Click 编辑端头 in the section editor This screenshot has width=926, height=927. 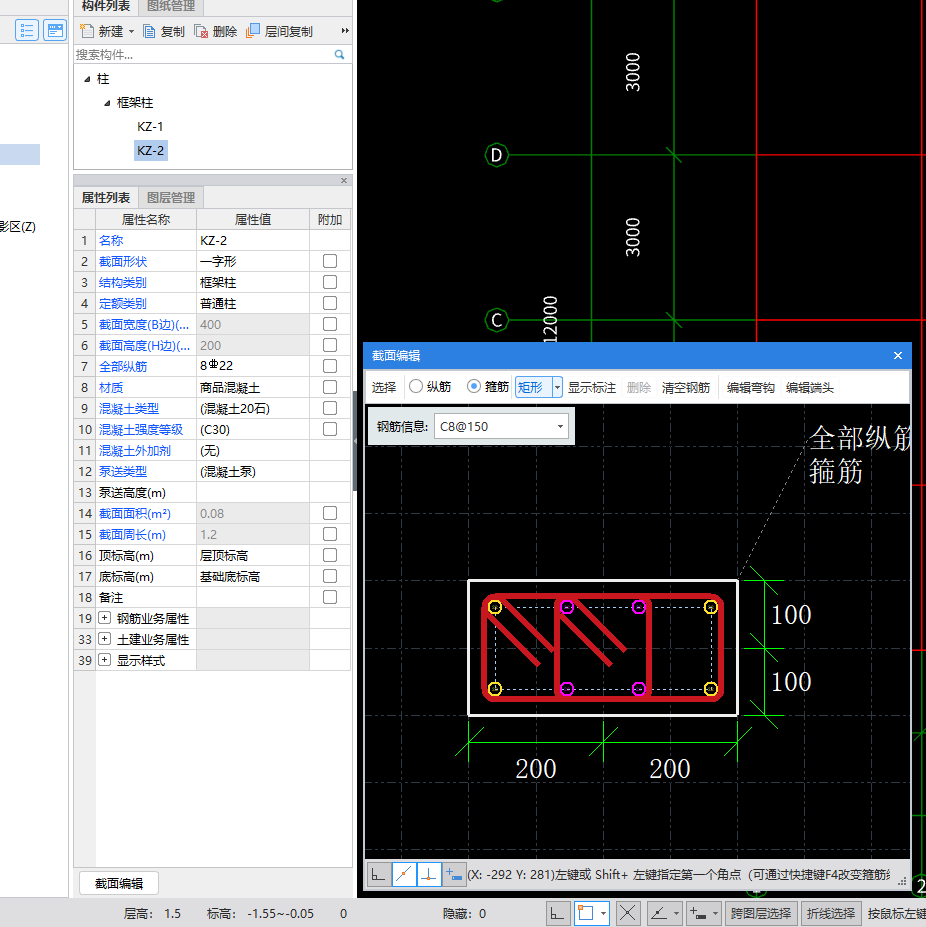click(x=810, y=387)
